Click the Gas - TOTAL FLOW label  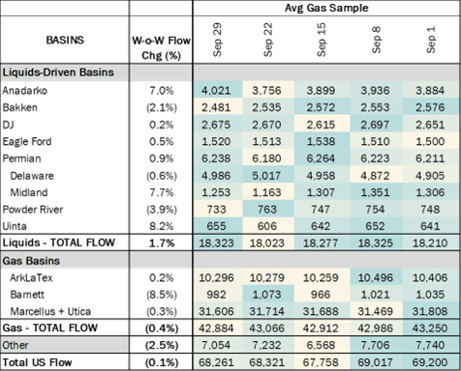click(50, 328)
